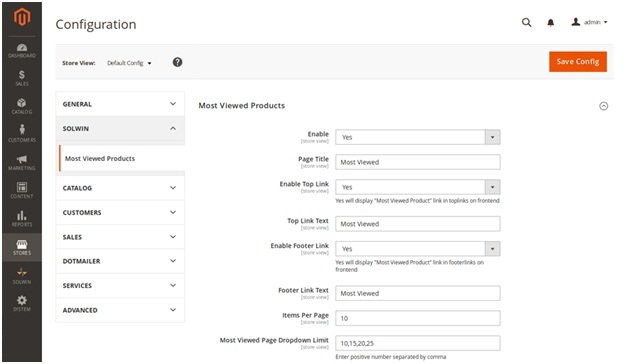Image resolution: width=628 pixels, height=364 pixels.
Task: Open the Enable Footer Link dropdown
Action: pyautogui.click(x=418, y=249)
